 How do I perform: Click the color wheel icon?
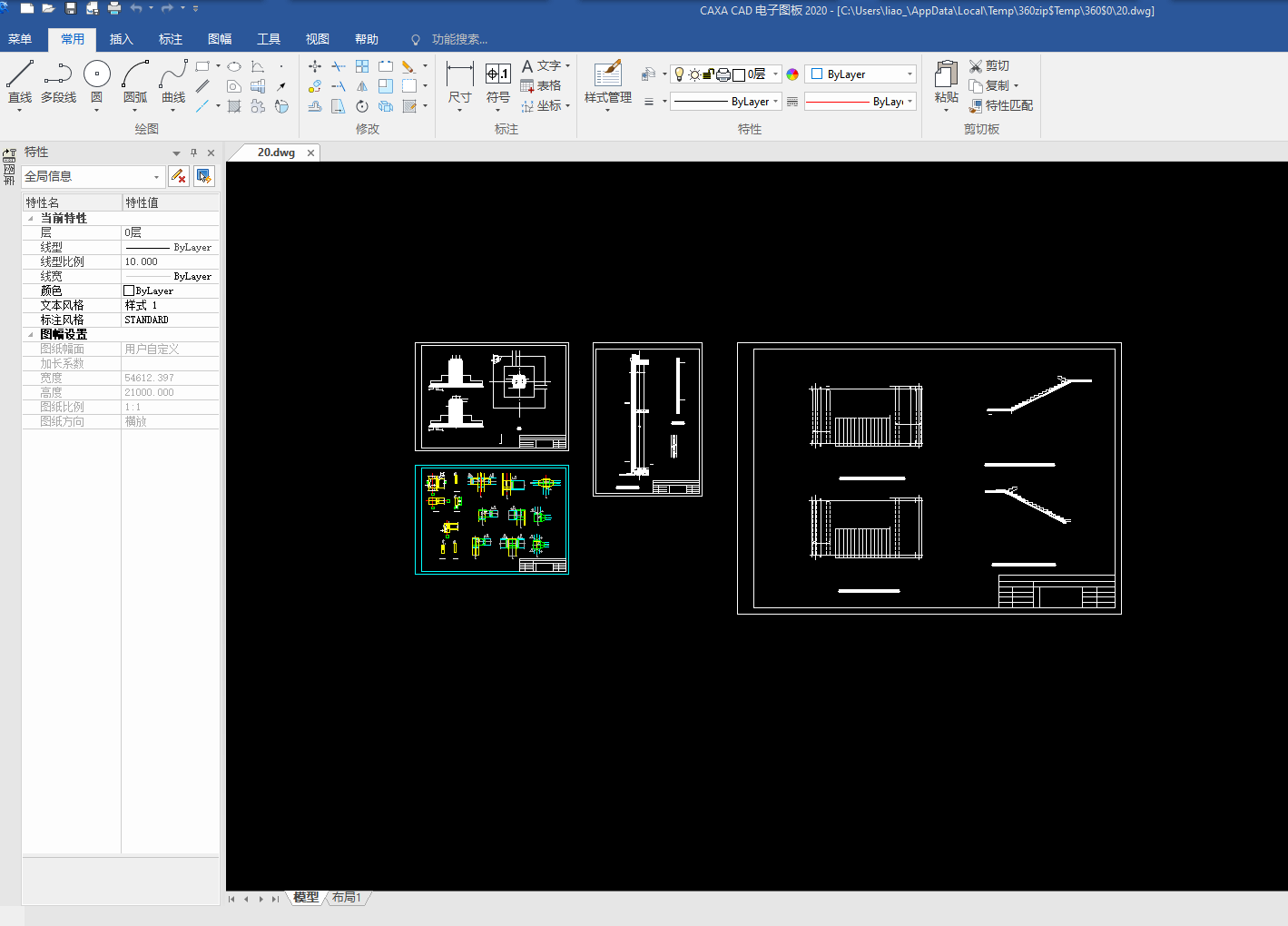[792, 74]
